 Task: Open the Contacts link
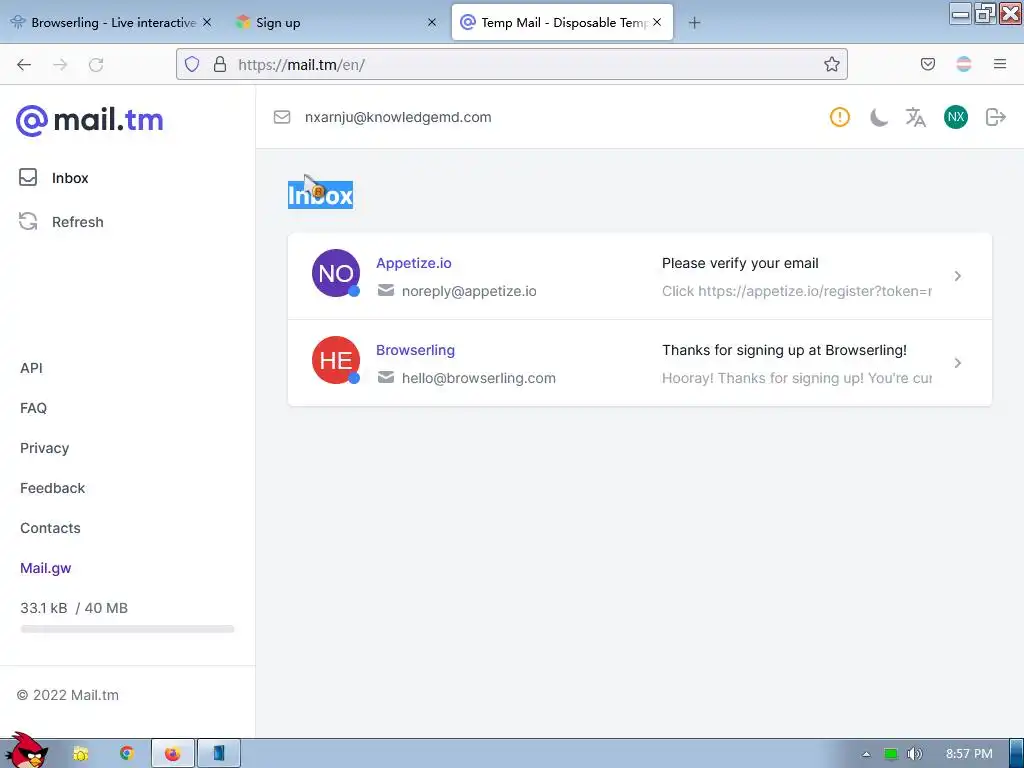coord(50,528)
